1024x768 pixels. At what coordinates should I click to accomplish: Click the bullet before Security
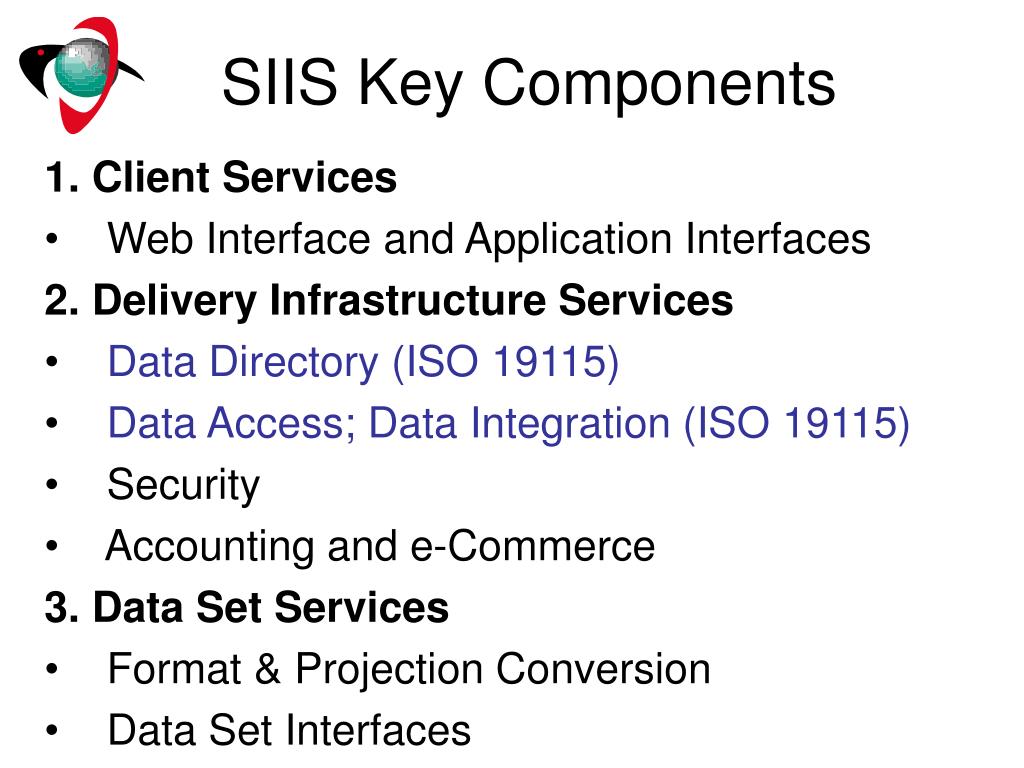(x=52, y=485)
